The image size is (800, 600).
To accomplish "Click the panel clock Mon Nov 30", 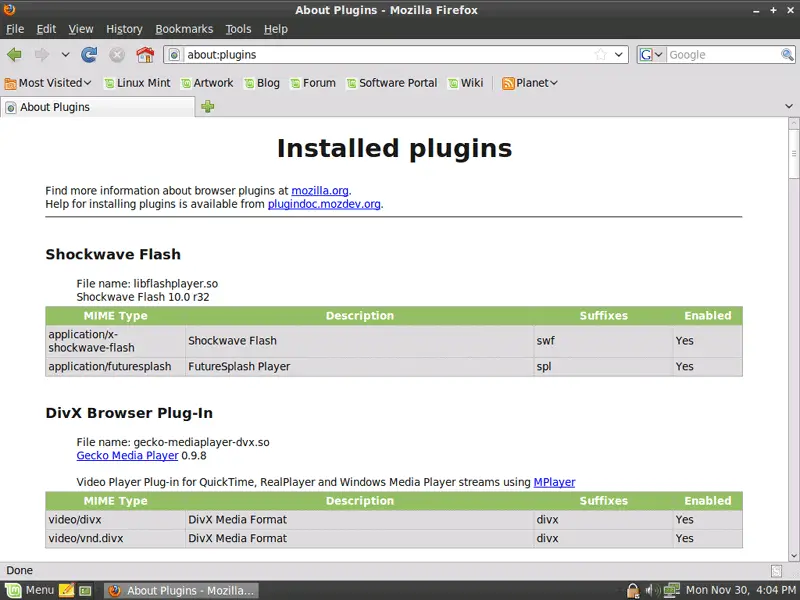I will (x=740, y=590).
